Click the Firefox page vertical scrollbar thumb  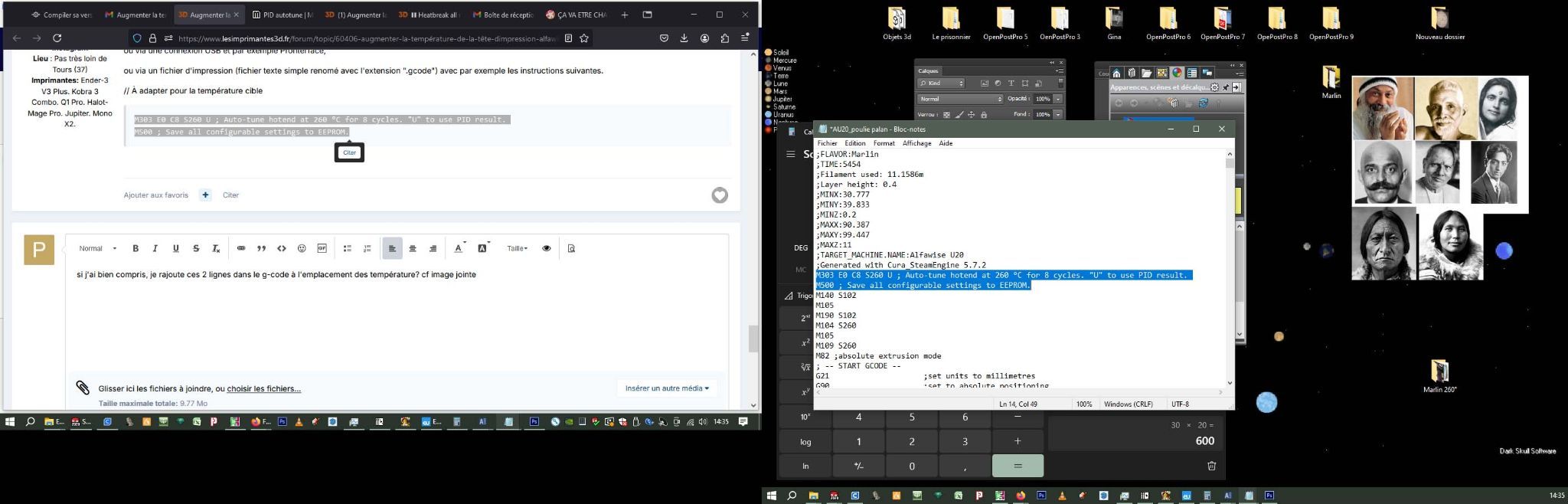(753, 339)
